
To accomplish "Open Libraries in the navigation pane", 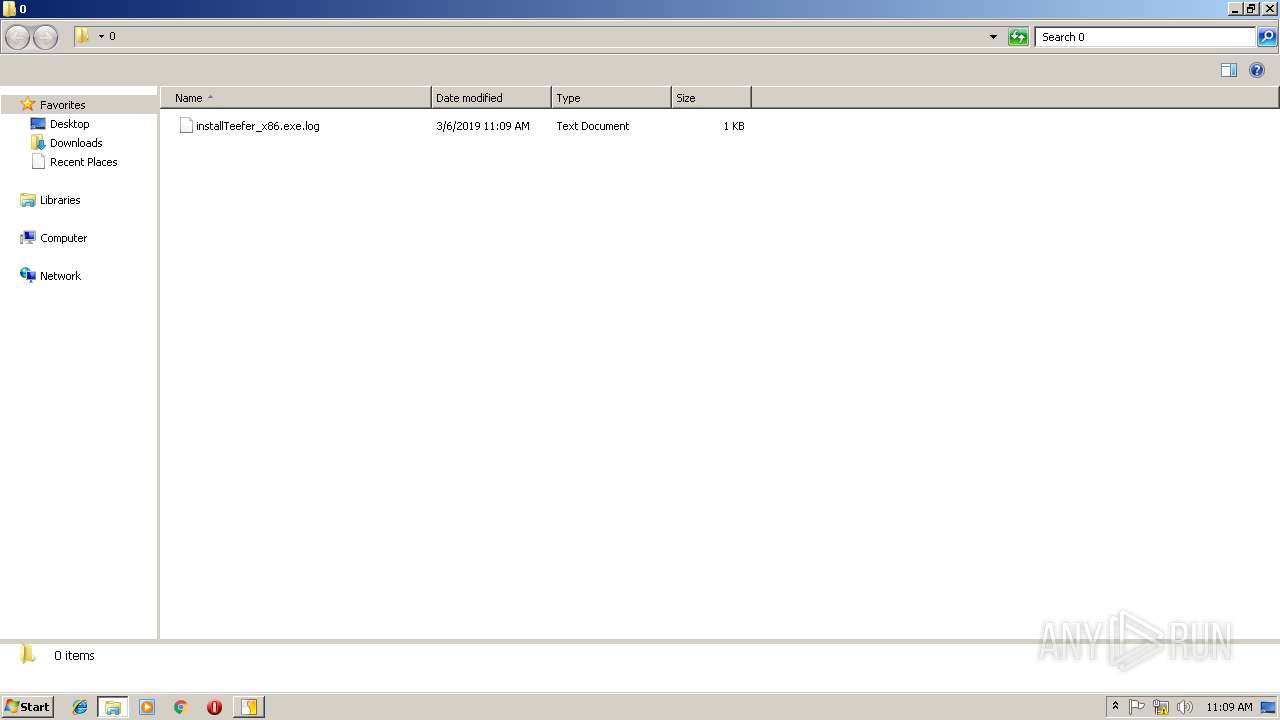I will (60, 200).
